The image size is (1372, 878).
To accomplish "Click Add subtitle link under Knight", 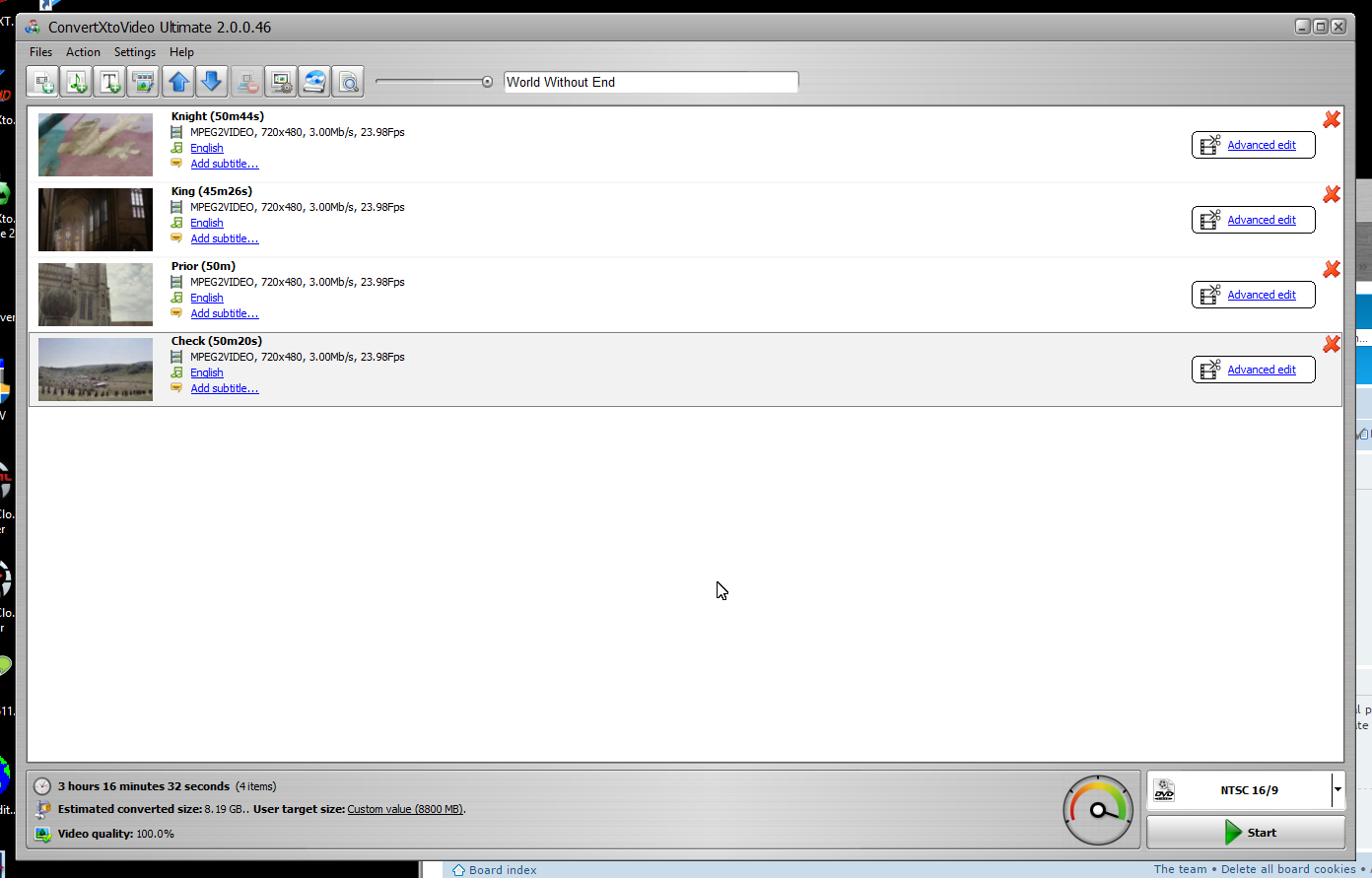I will (225, 164).
